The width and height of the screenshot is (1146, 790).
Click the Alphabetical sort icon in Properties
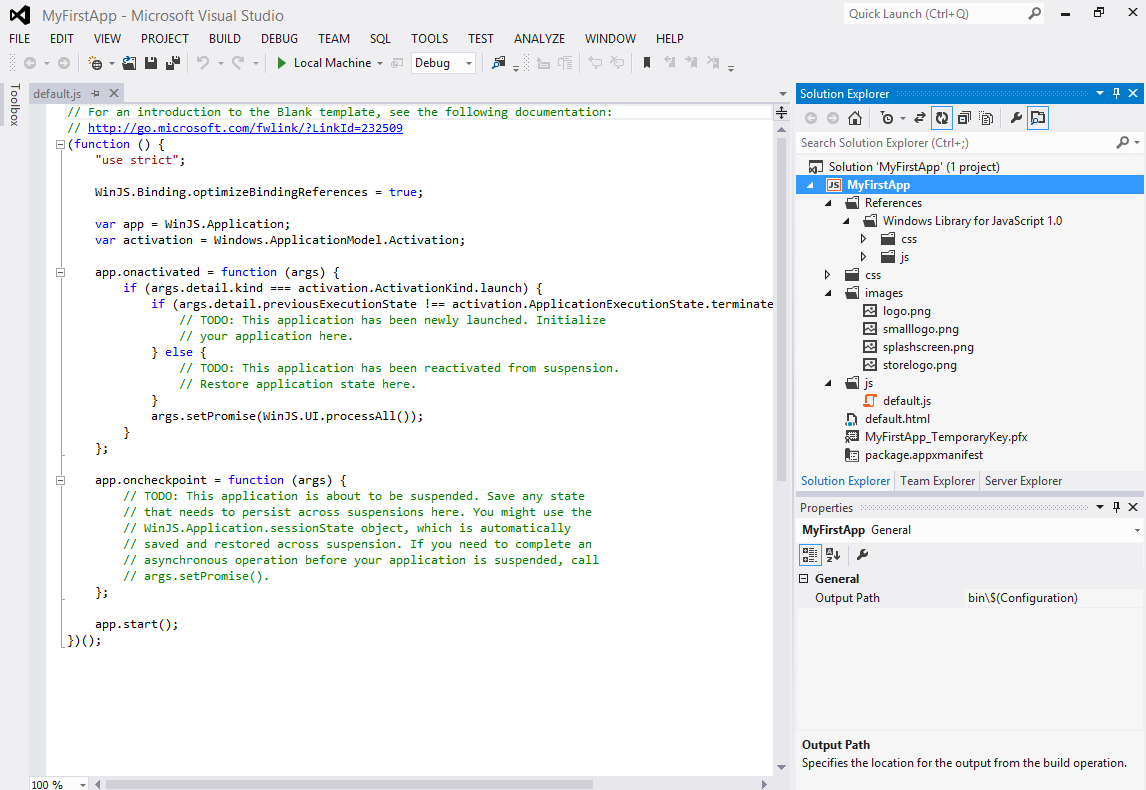pyautogui.click(x=832, y=555)
